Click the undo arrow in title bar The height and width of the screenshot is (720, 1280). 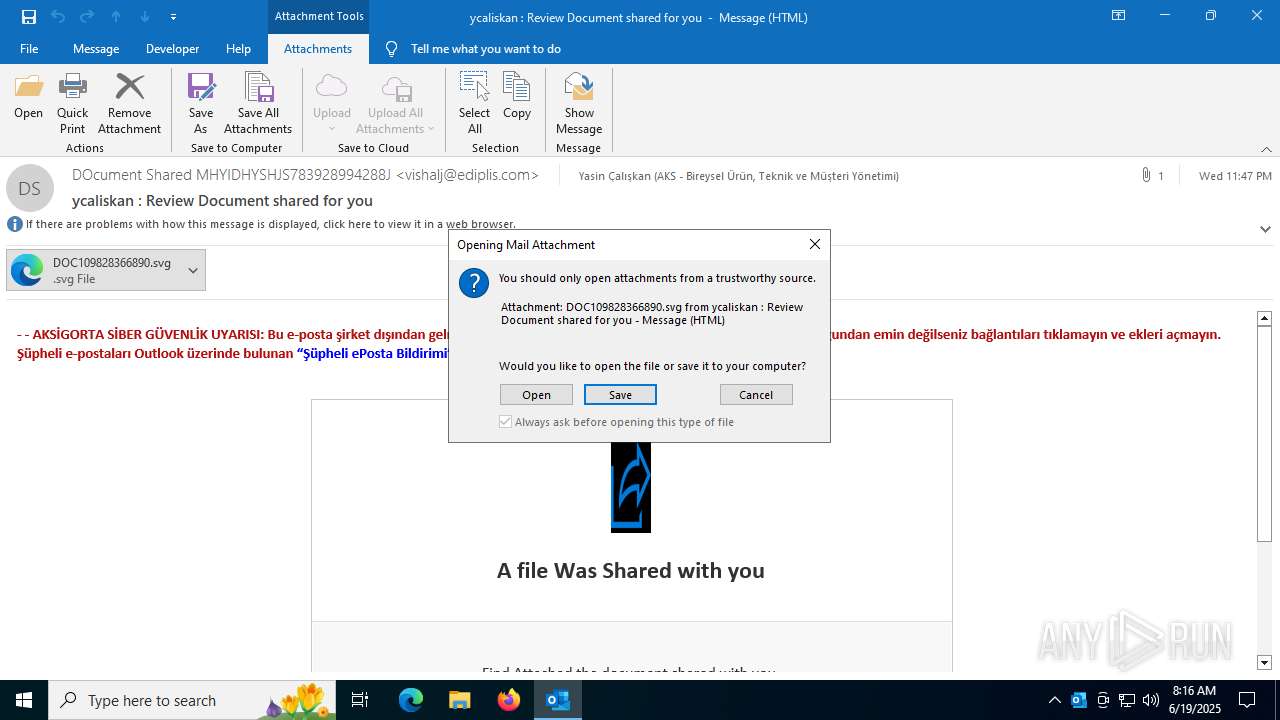pos(58,16)
